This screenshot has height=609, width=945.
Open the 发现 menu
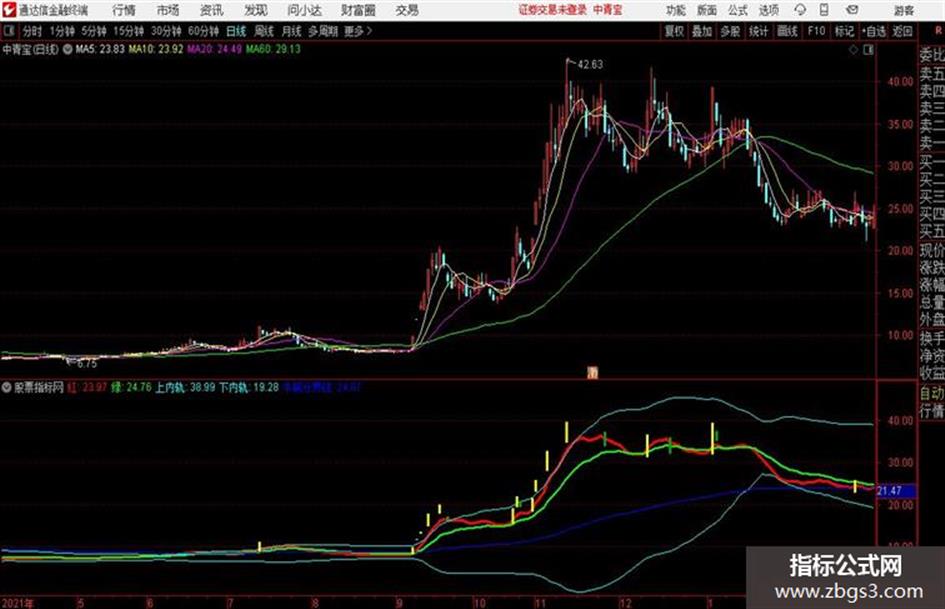(x=256, y=10)
